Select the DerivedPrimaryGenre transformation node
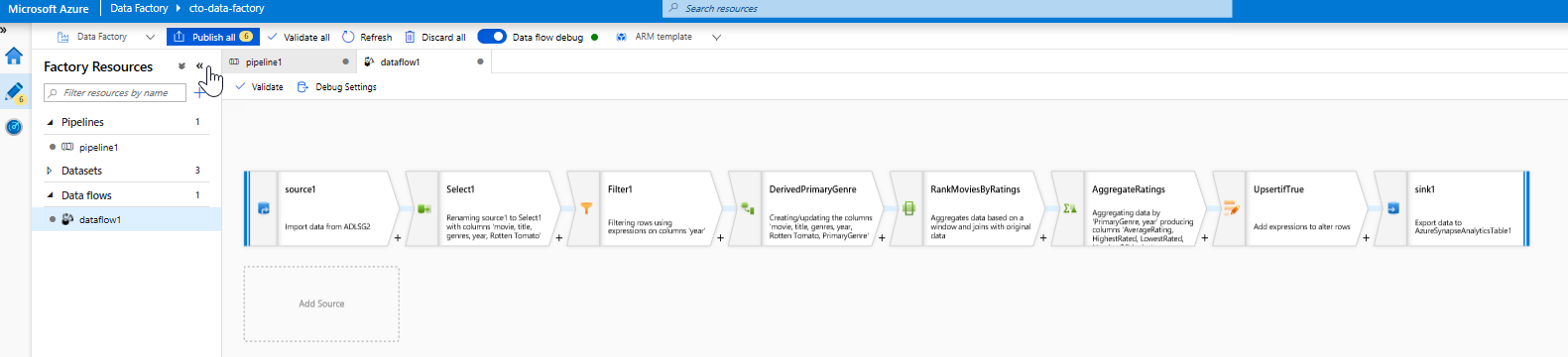Image resolution: width=1568 pixels, height=357 pixels. (806, 208)
